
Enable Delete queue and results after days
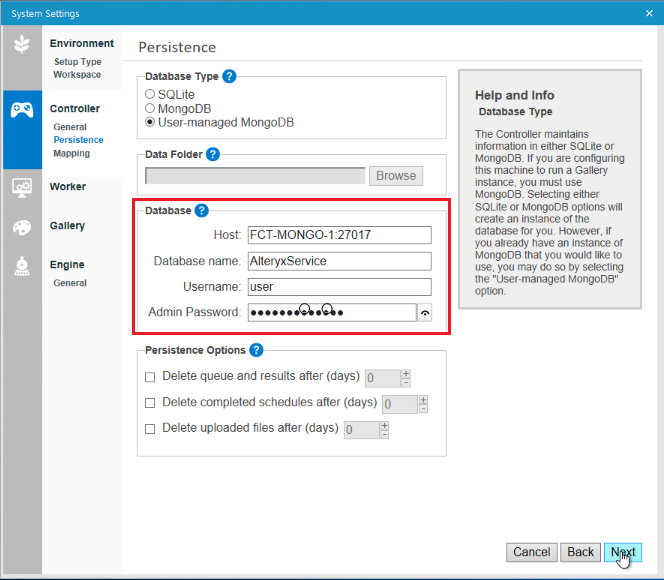click(x=150, y=377)
